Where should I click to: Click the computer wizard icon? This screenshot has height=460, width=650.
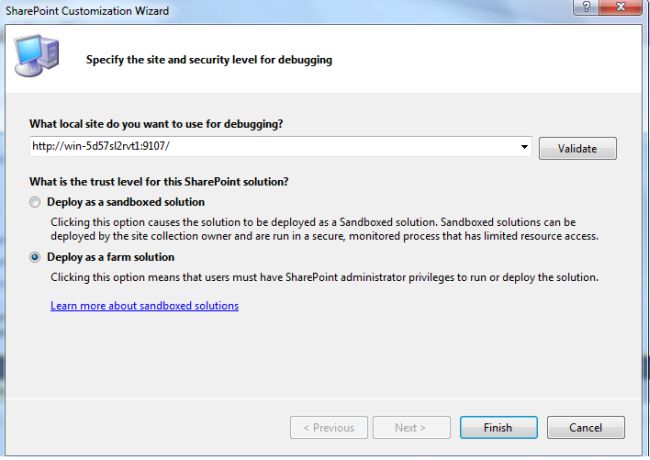36,56
